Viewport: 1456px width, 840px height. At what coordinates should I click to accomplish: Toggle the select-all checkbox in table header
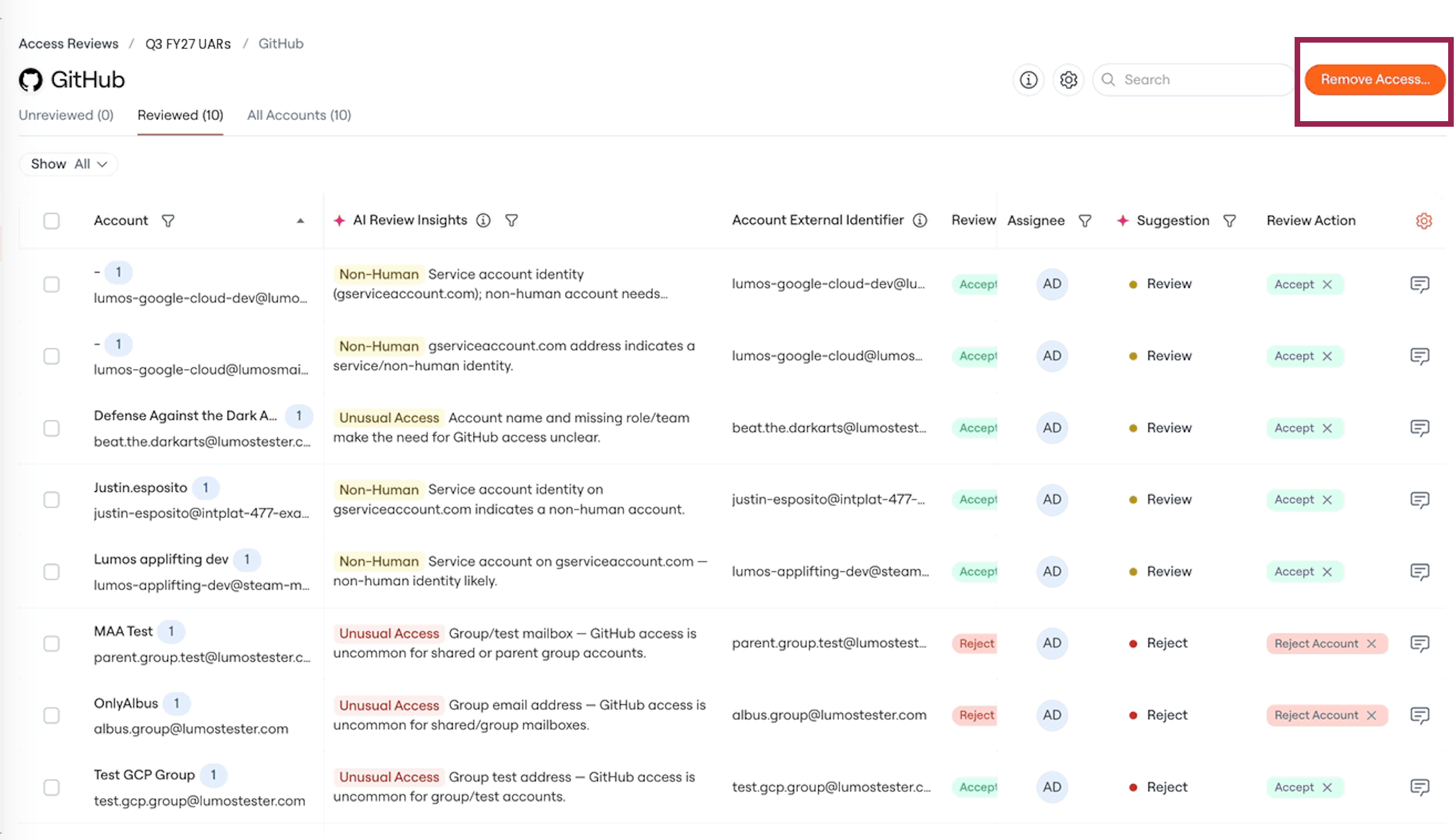(x=52, y=221)
